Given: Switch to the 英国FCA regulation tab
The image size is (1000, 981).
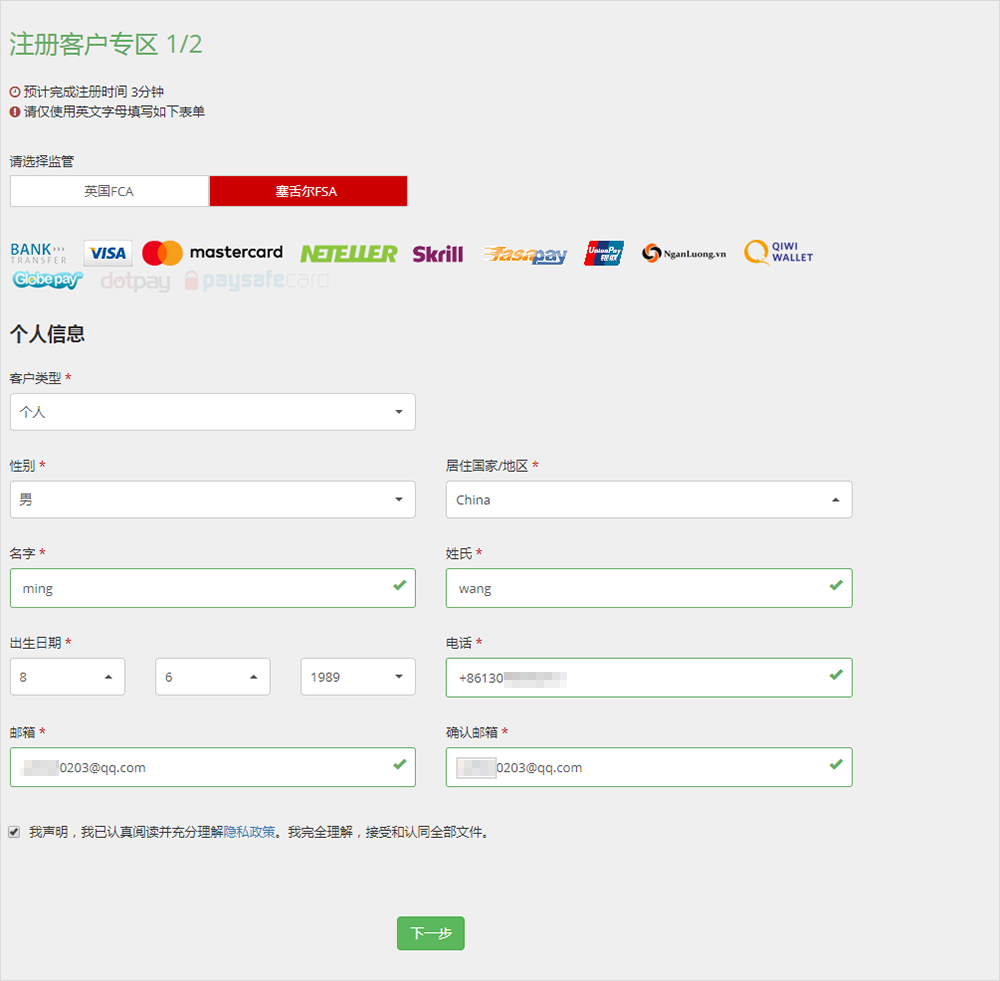Looking at the screenshot, I should [108, 190].
